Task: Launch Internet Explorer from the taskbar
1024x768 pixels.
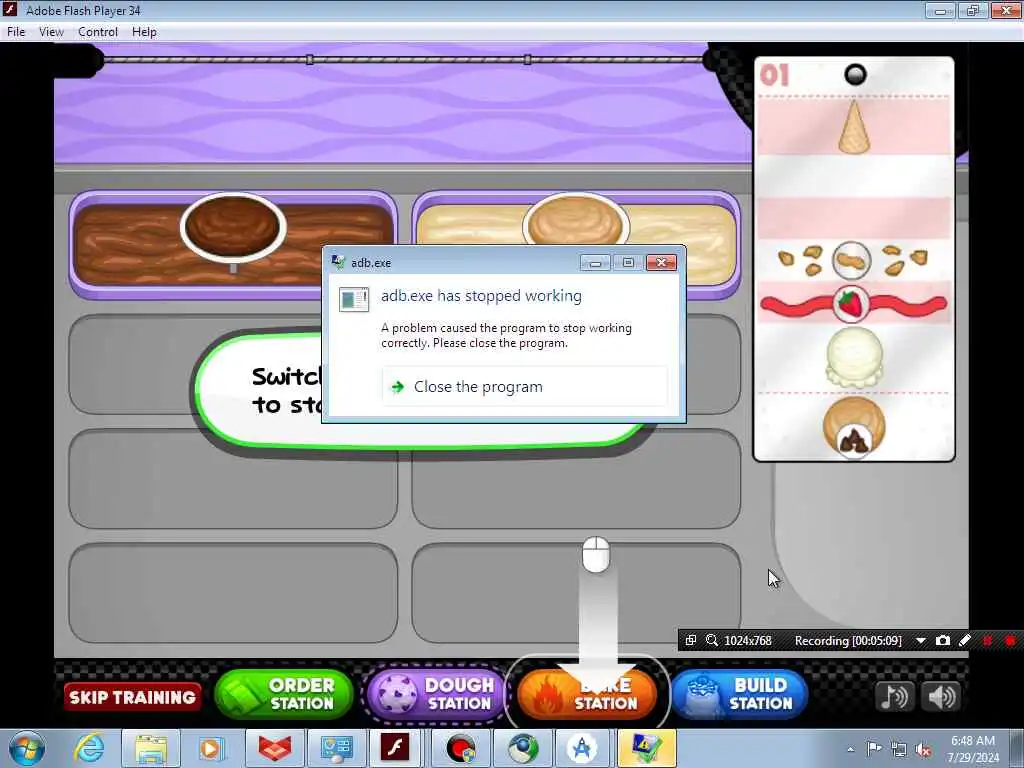Action: pyautogui.click(x=89, y=748)
